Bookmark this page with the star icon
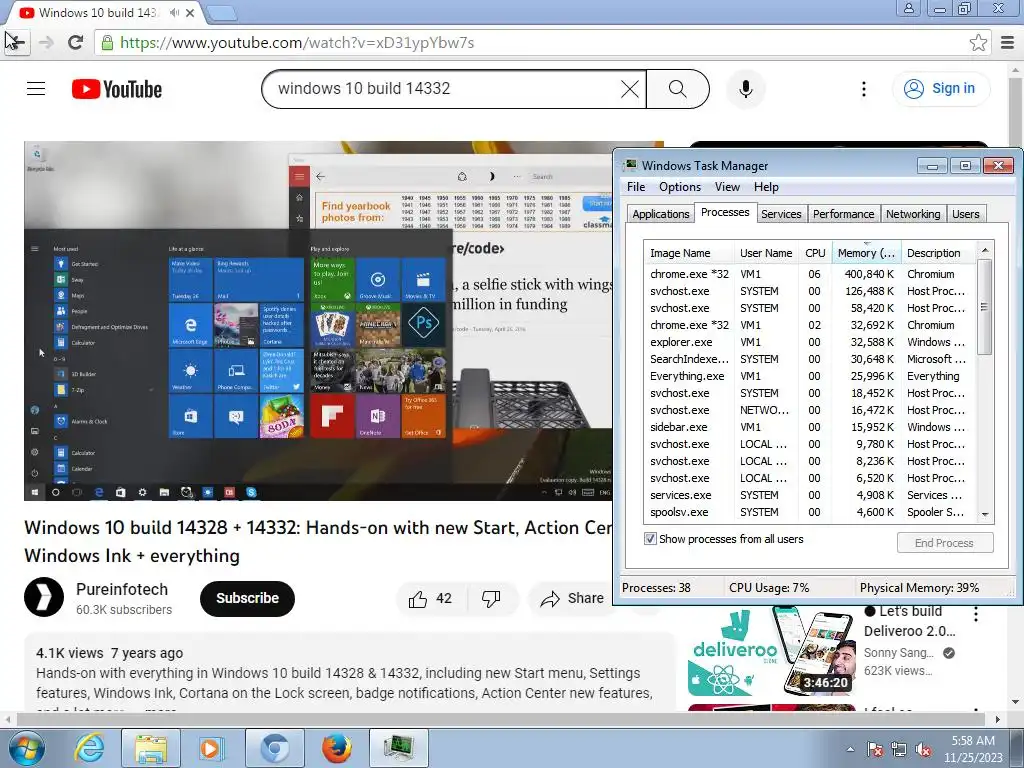The height and width of the screenshot is (768, 1024). [978, 43]
